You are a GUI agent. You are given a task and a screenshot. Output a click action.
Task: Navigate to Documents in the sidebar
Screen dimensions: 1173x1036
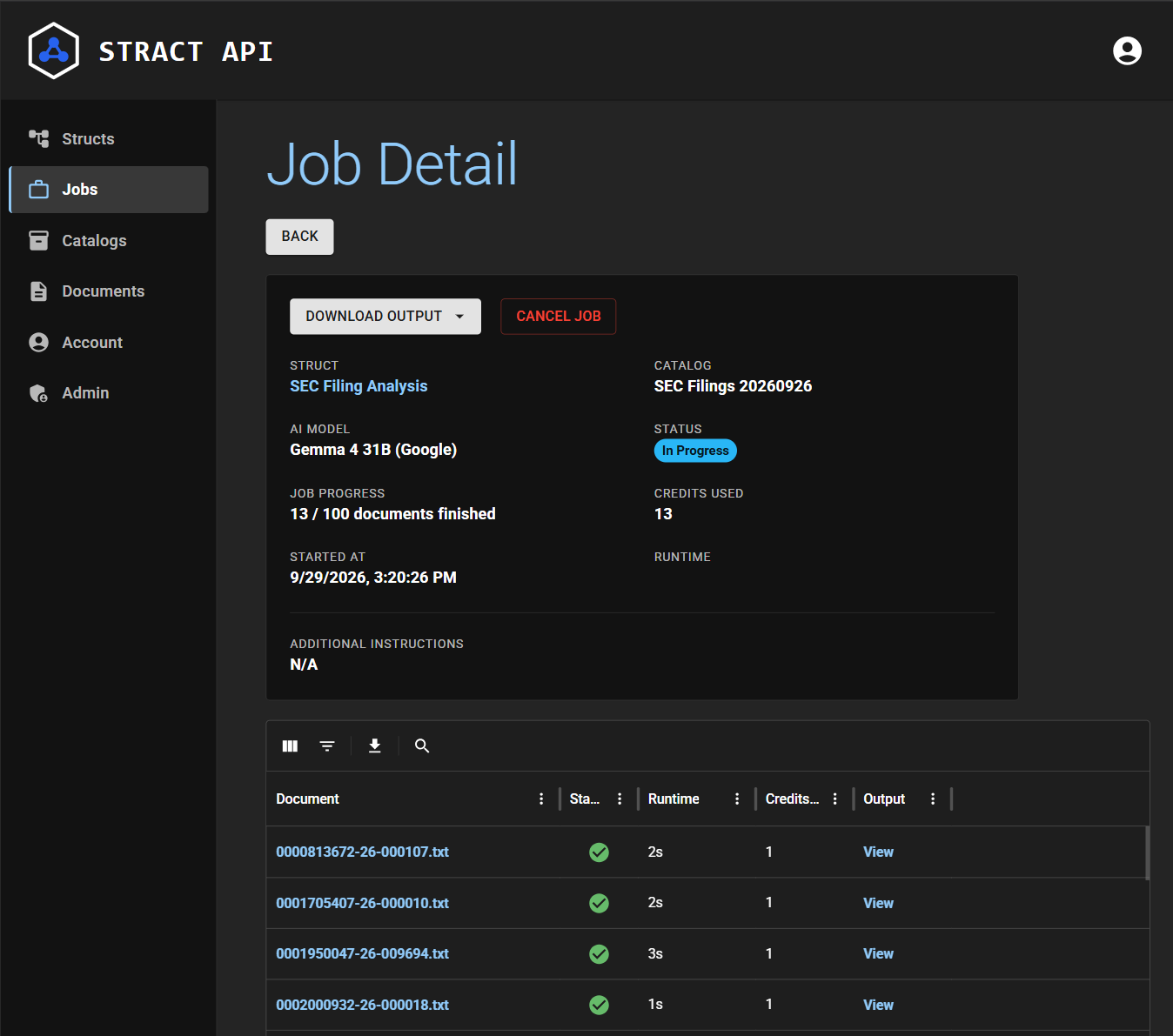tap(109, 291)
